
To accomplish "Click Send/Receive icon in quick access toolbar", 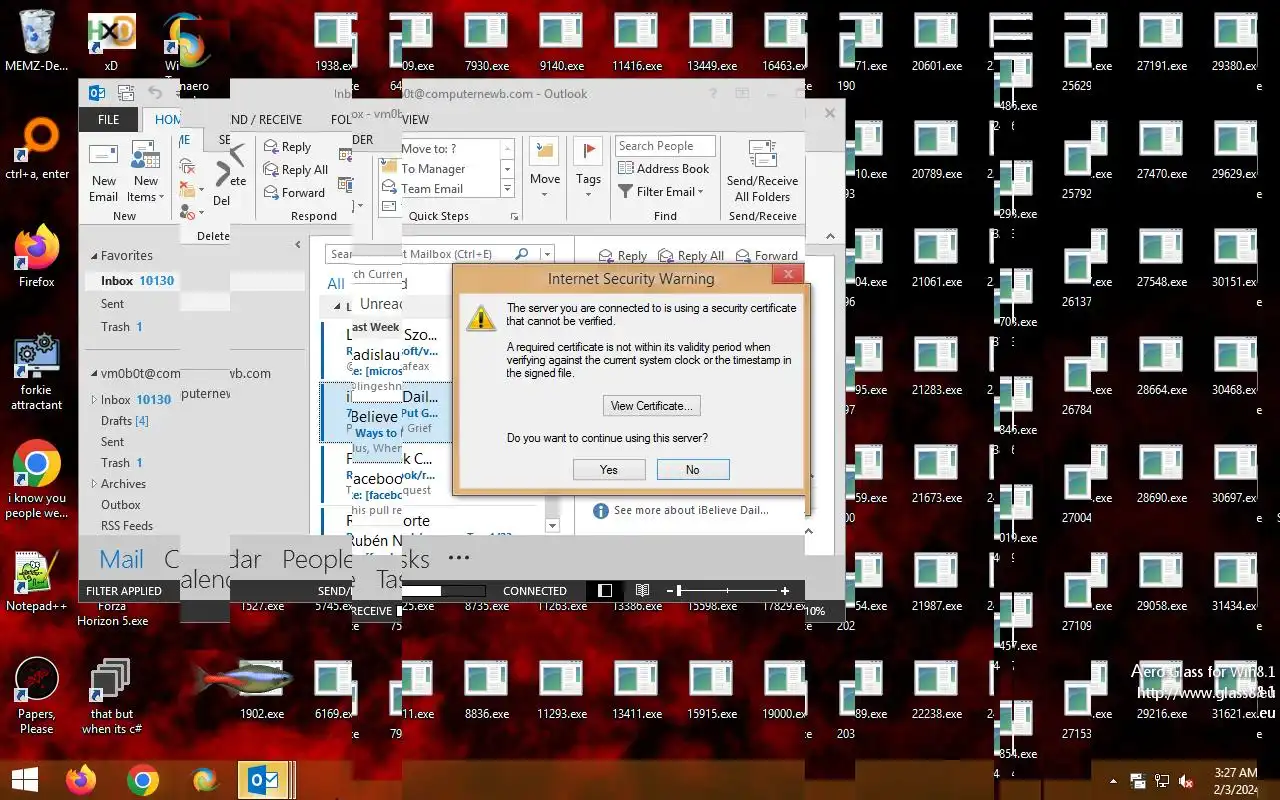I will click(126, 94).
